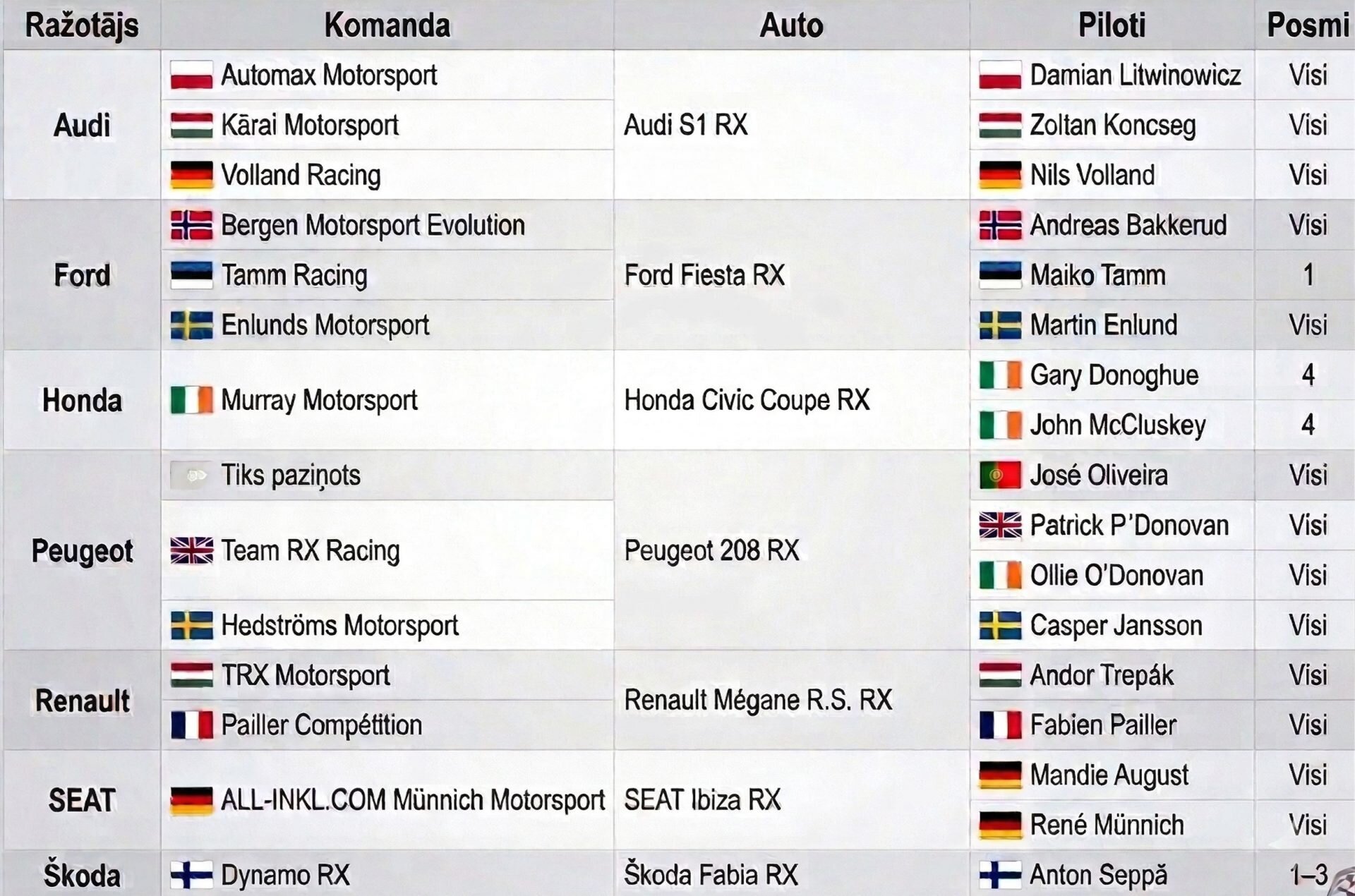Screen dimensions: 1355x896
Task: Open the Renault Mégane R.S. RX link
Action: (x=758, y=700)
